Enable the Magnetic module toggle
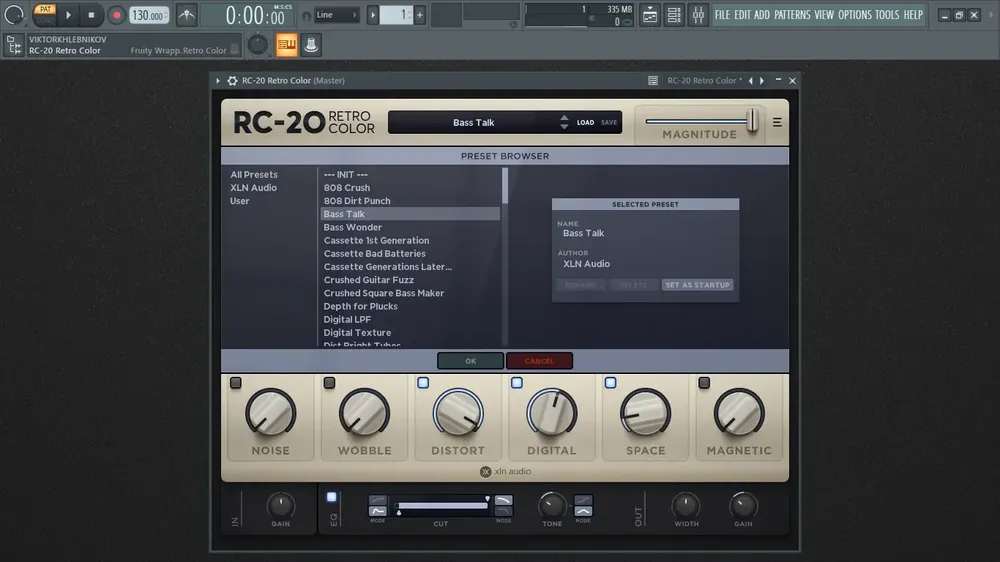 [x=704, y=383]
